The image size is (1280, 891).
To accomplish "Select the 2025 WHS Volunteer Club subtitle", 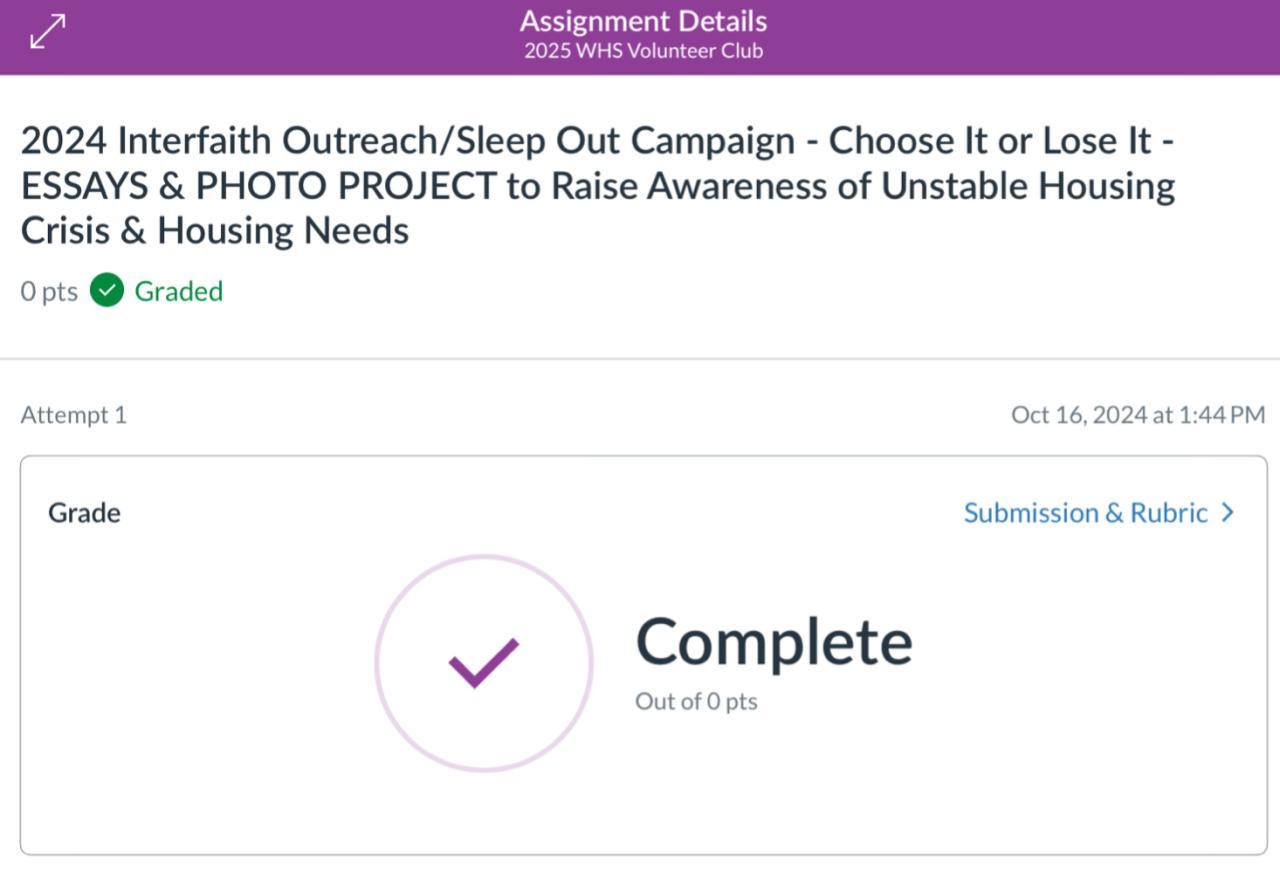I will [643, 51].
